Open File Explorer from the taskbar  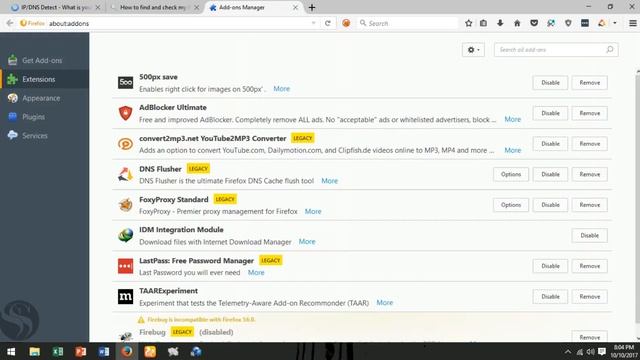tap(35, 351)
